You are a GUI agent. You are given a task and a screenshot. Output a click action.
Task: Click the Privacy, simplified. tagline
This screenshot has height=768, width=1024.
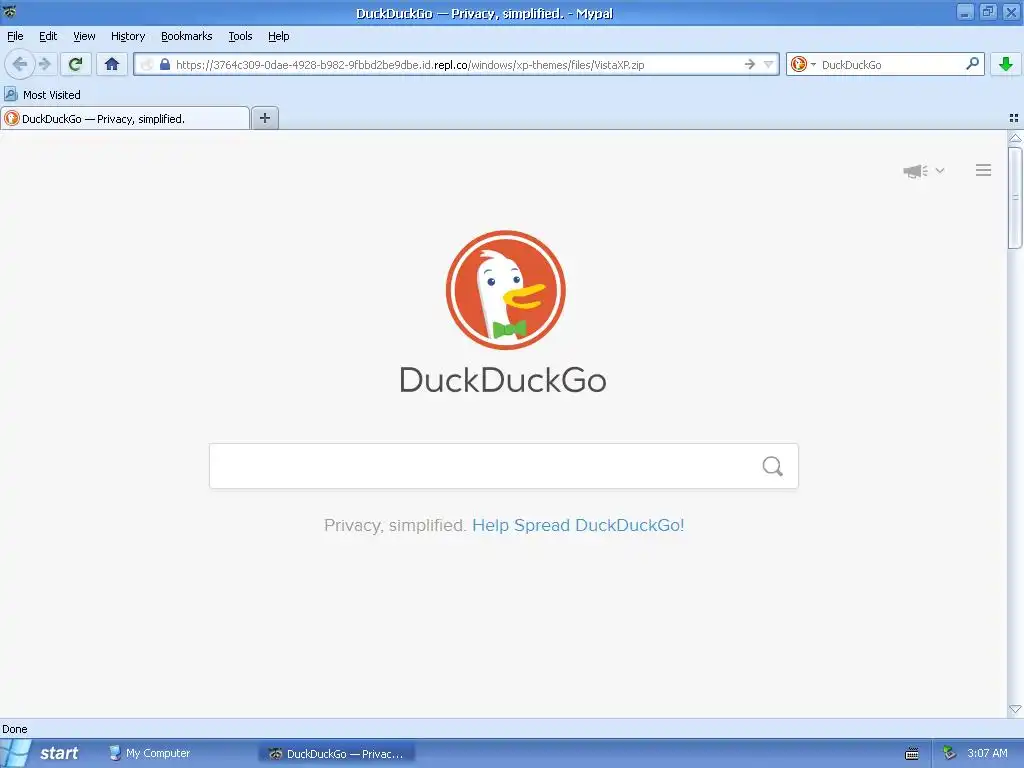click(394, 525)
